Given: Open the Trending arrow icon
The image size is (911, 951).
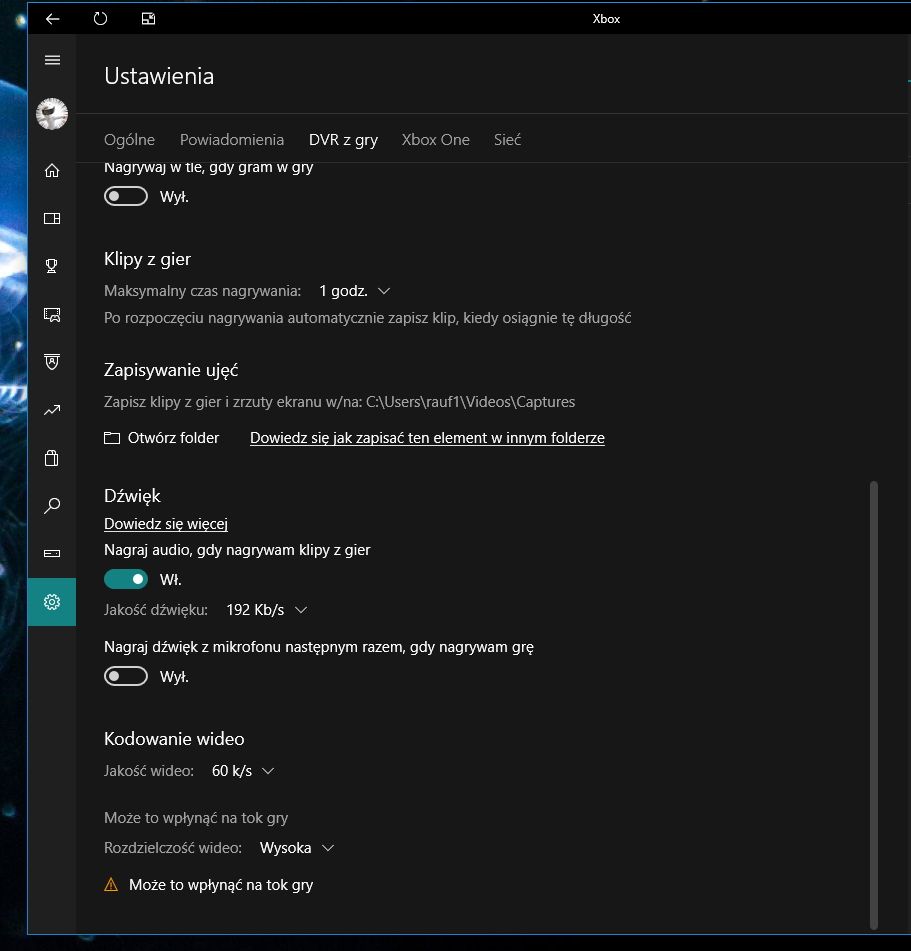Looking at the screenshot, I should click(x=52, y=410).
